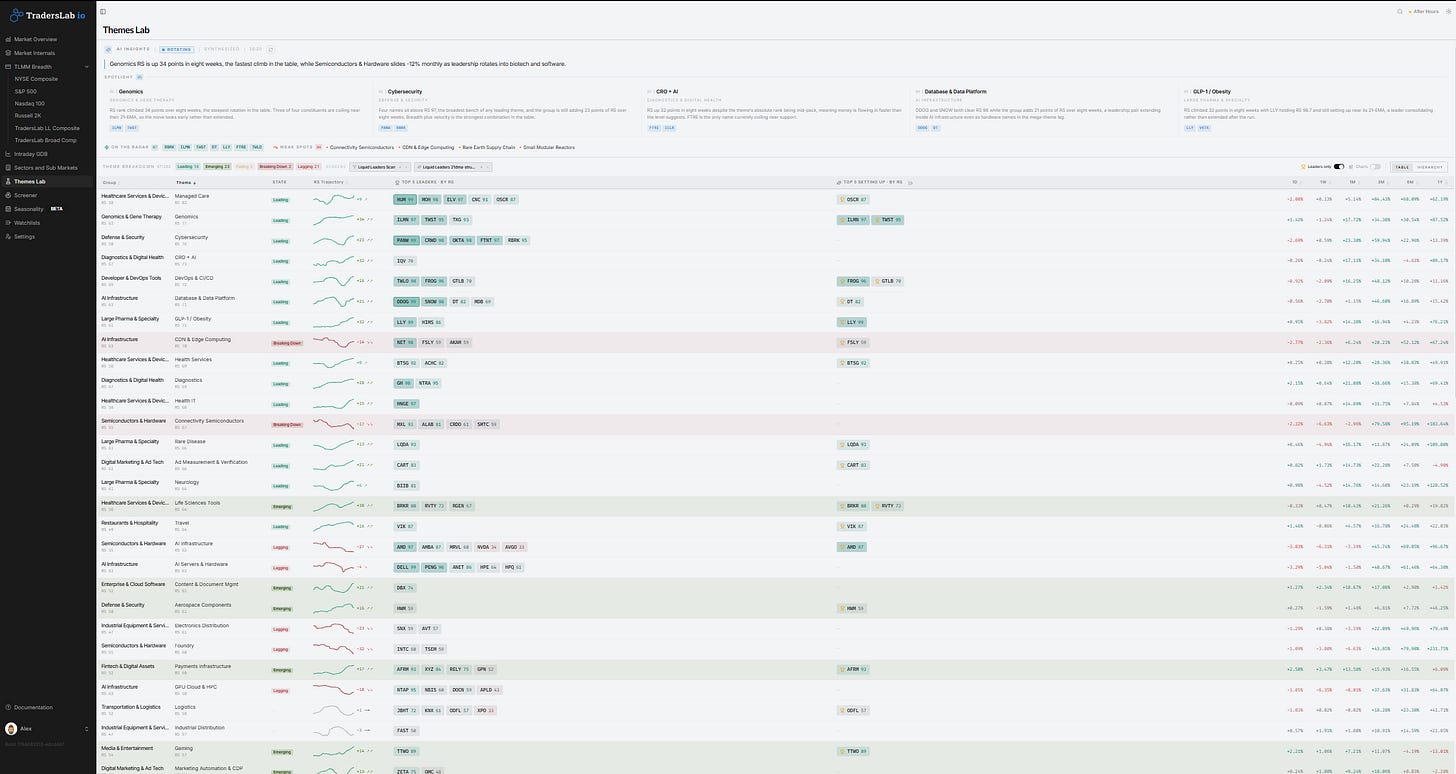Select the Table view option
This screenshot has height=774, width=1456.
pos(1401,167)
